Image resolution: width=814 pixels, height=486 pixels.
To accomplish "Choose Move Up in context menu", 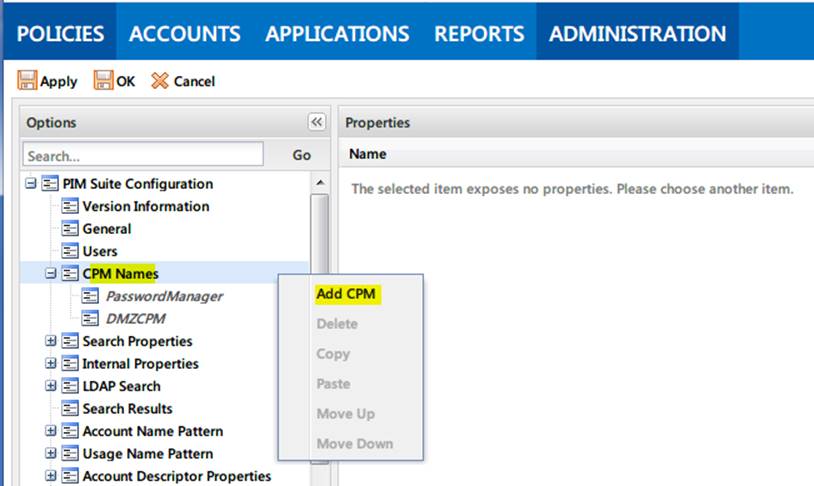I will [x=346, y=414].
